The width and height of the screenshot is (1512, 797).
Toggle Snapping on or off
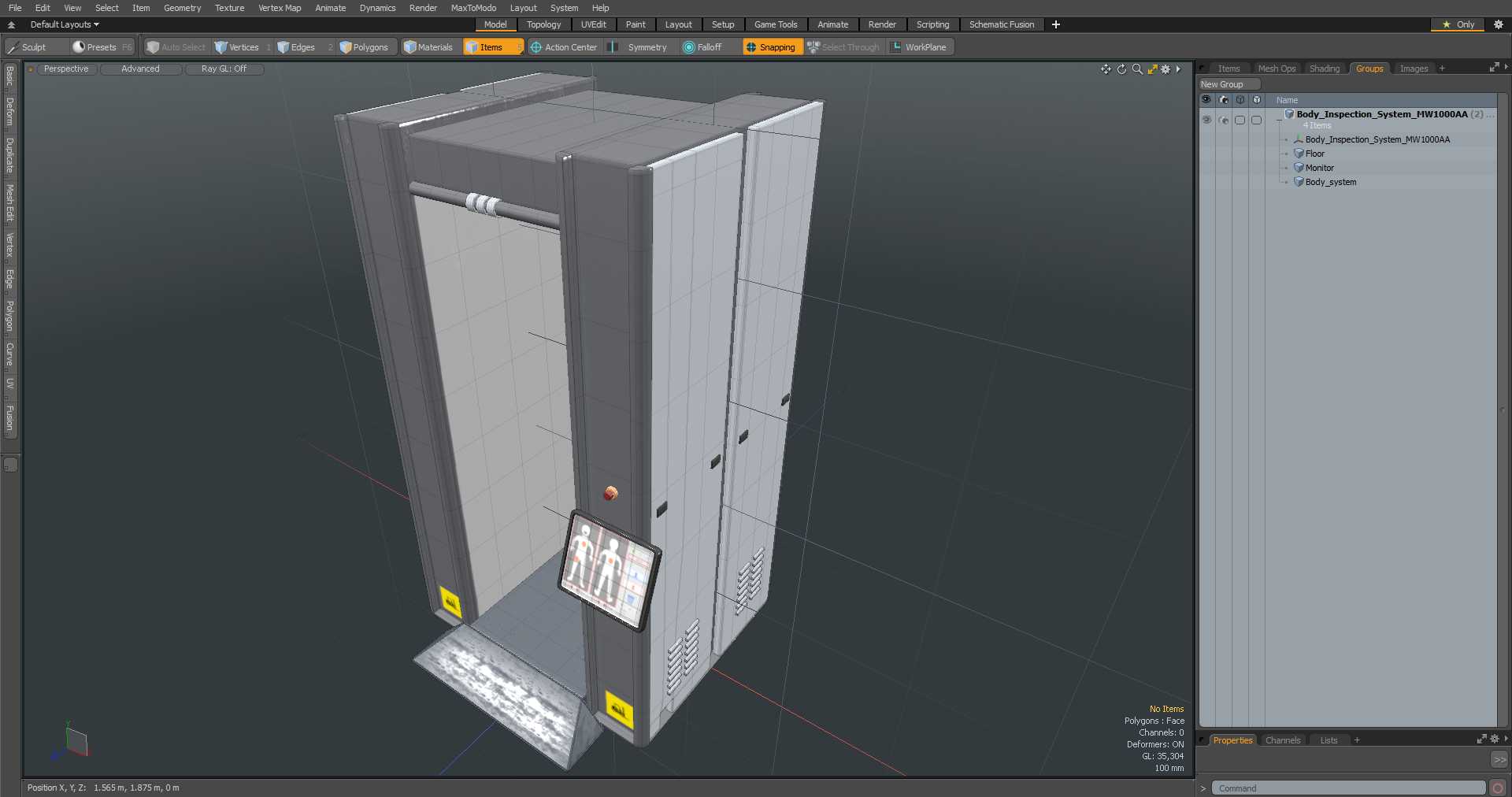771,47
